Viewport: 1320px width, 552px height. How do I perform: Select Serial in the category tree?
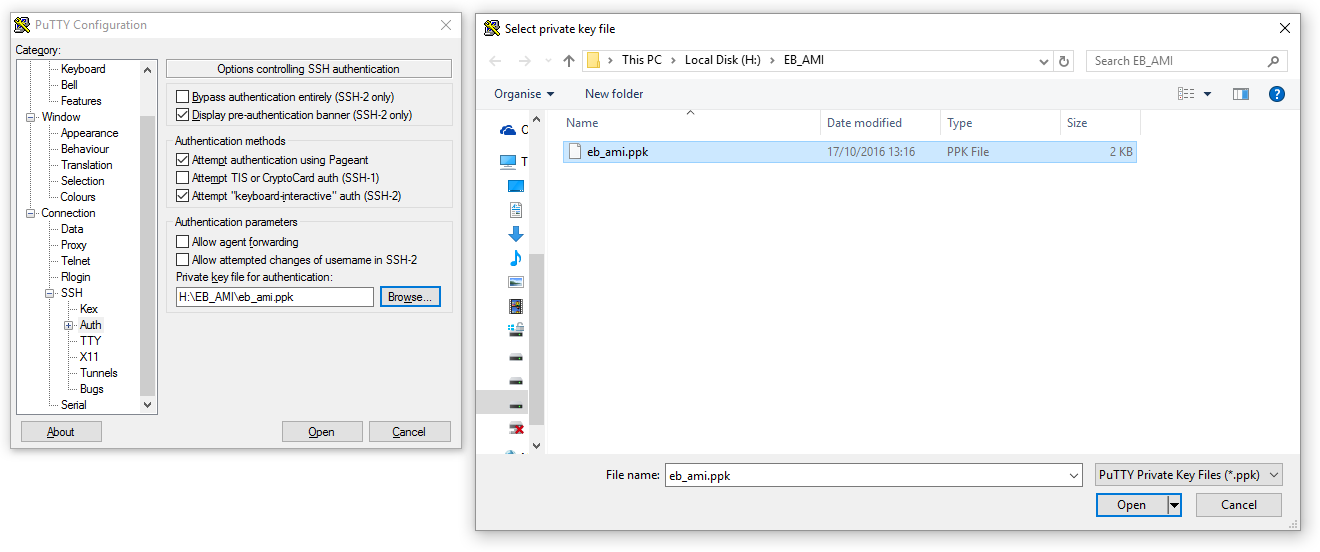click(73, 405)
